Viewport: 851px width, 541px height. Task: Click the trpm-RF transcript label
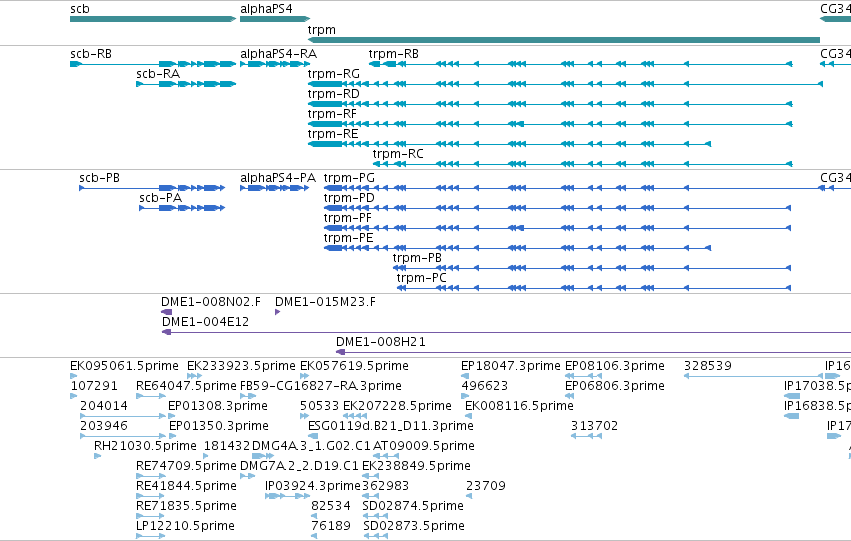[x=332, y=114]
